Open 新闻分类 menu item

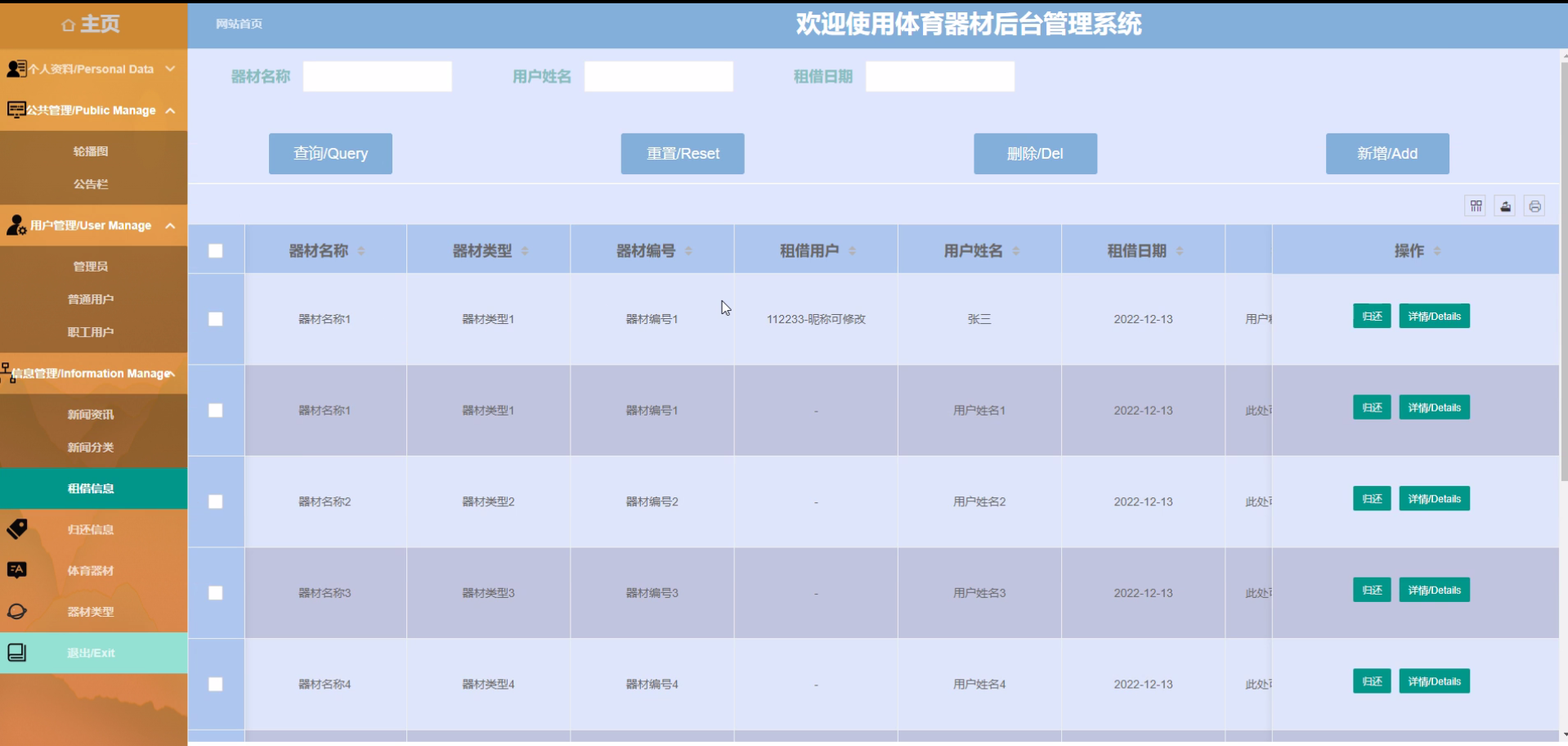click(x=91, y=447)
